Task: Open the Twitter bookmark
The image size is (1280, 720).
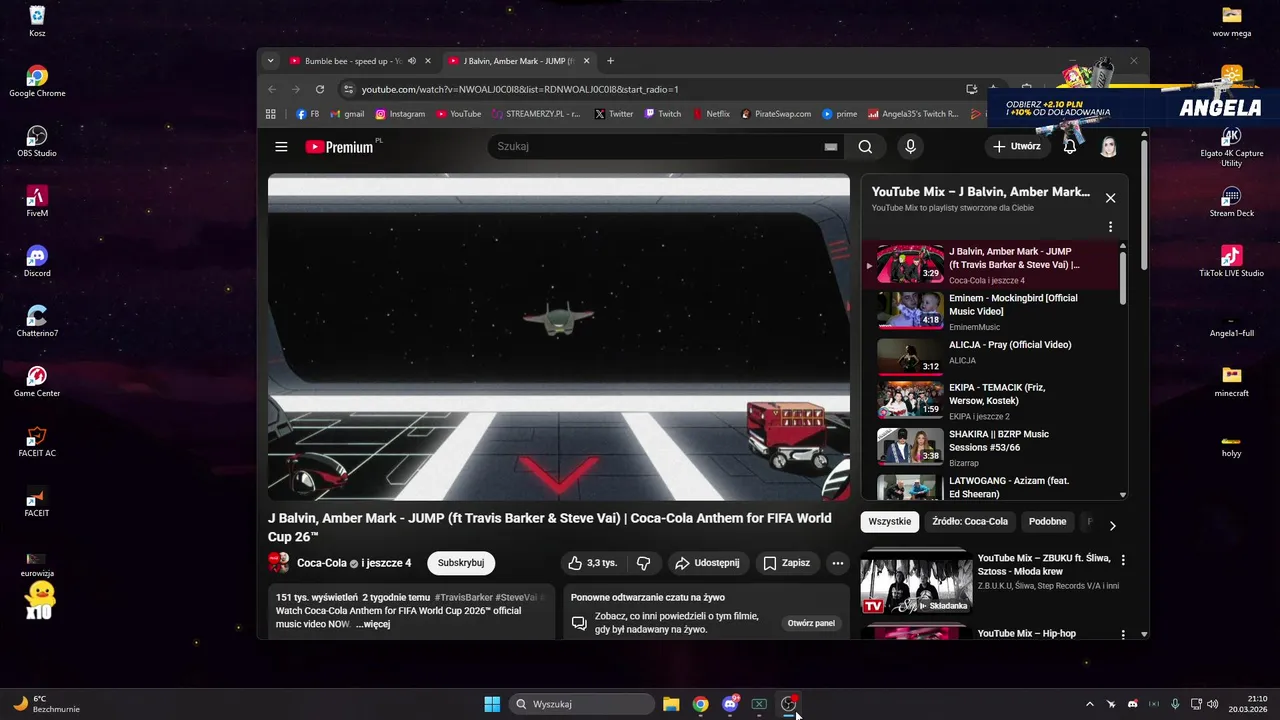Action: pos(614,114)
